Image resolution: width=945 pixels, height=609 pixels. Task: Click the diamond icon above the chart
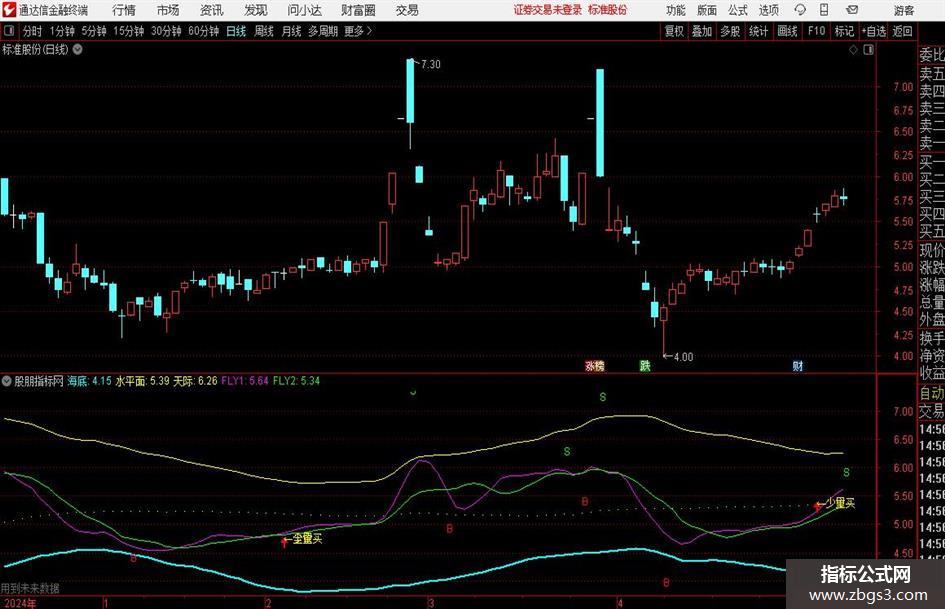(x=853, y=50)
